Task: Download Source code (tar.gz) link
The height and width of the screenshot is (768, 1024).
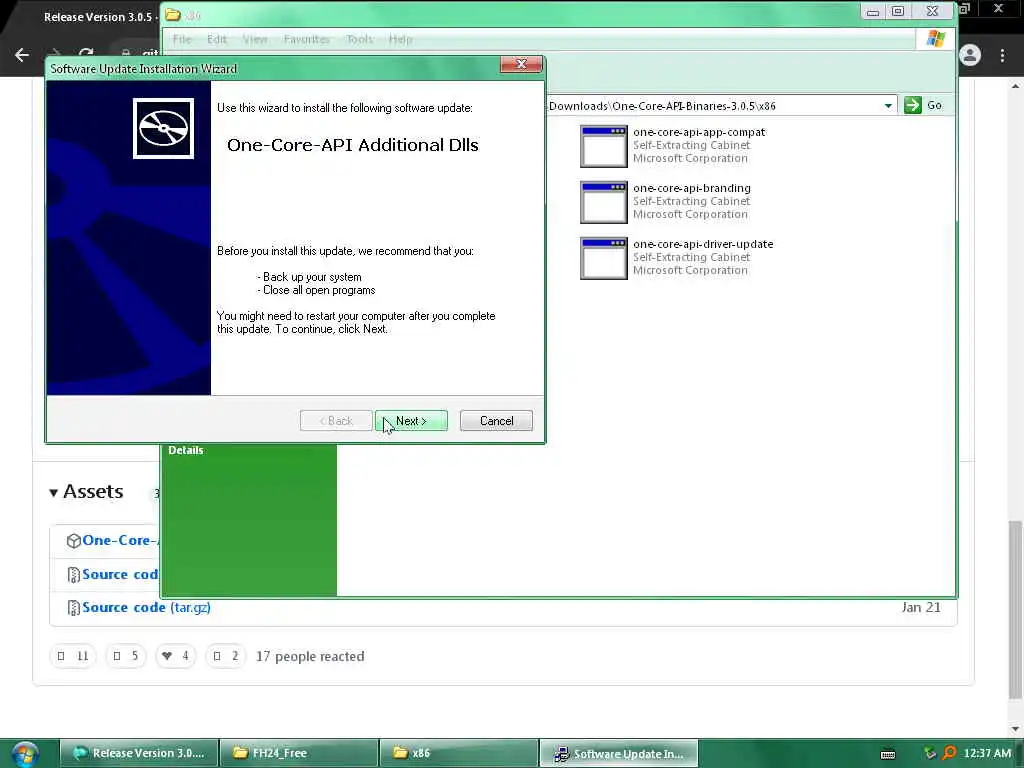Action: tap(146, 607)
